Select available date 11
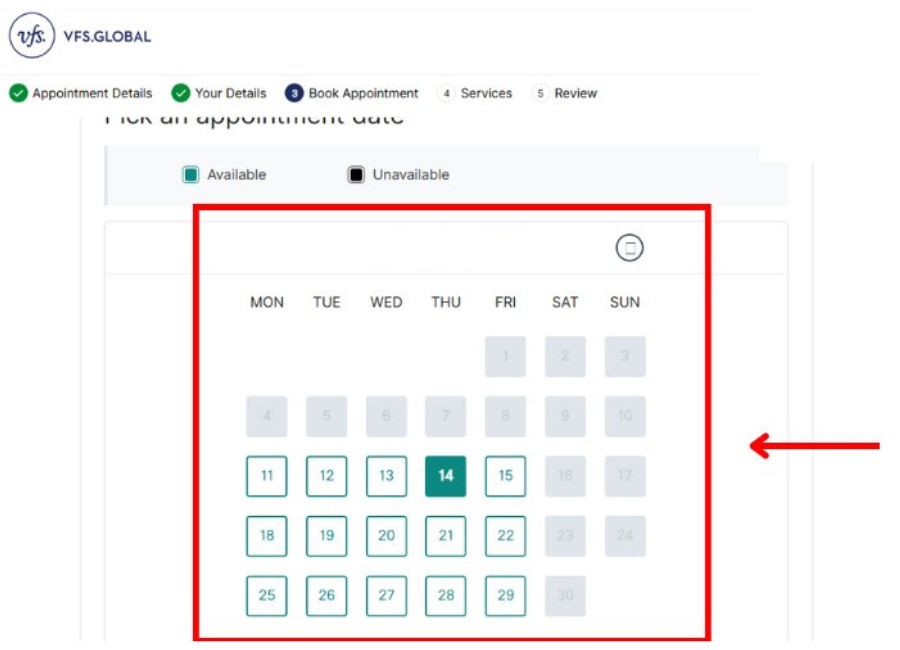 pos(267,476)
